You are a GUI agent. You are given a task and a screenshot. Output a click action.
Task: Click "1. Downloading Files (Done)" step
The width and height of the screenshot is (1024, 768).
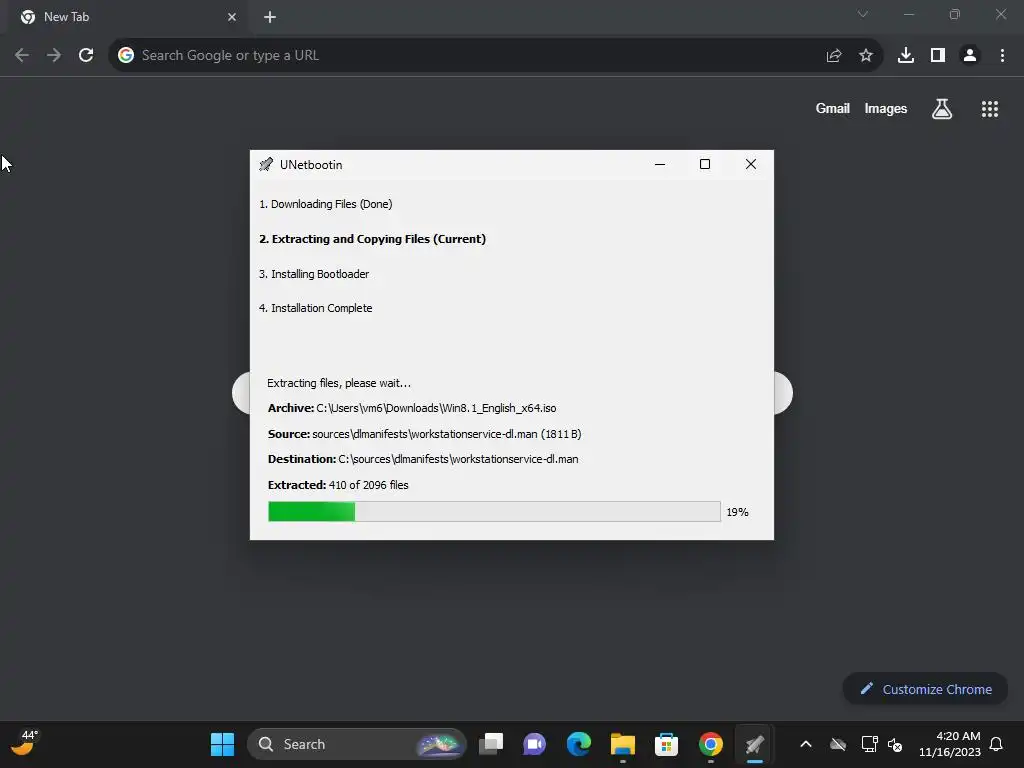pos(326,204)
